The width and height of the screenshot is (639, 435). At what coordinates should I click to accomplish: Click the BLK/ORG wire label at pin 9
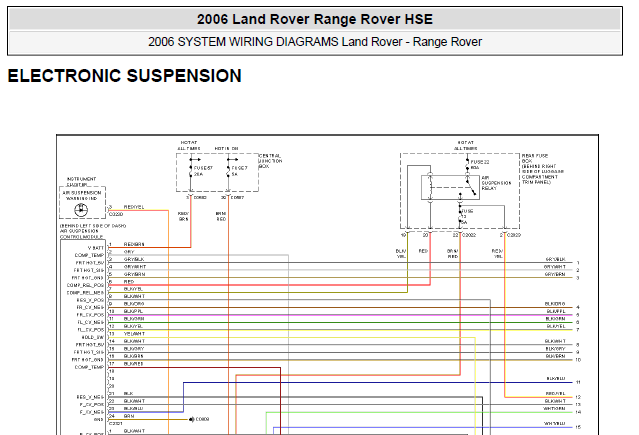coord(134,304)
